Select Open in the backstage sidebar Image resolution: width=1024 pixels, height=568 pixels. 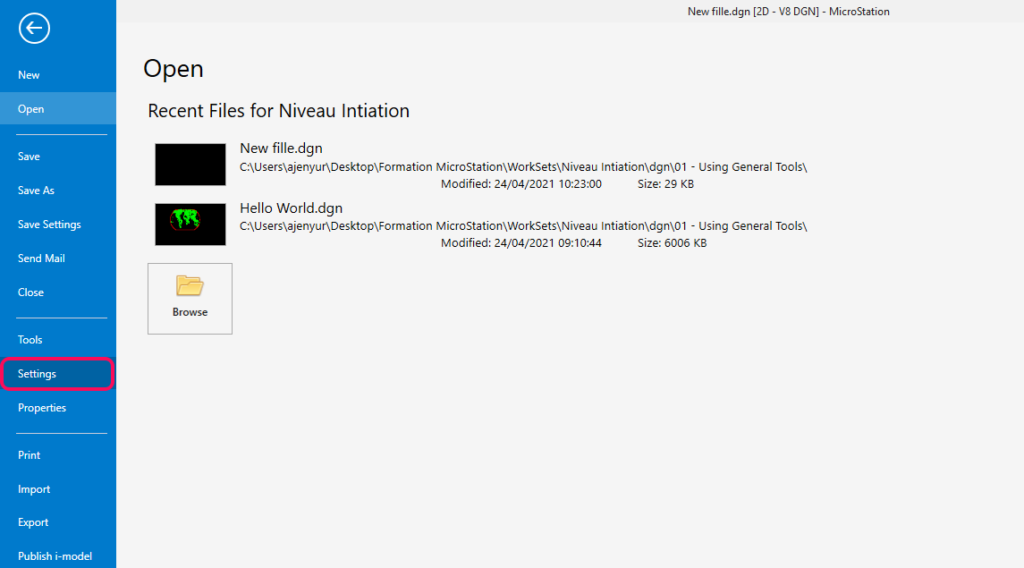pyautogui.click(x=58, y=109)
